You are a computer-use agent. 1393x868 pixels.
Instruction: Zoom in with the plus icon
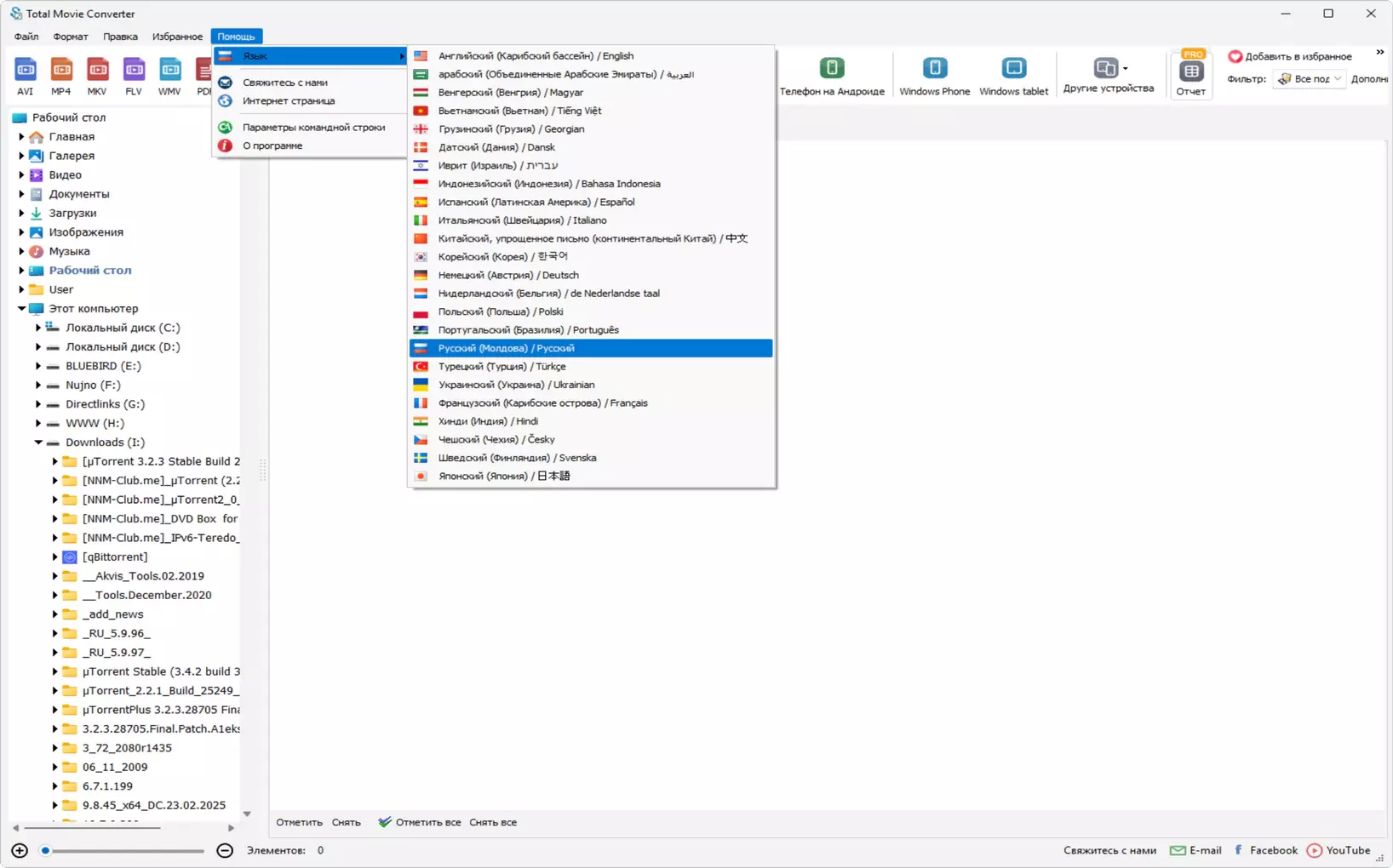click(x=20, y=850)
